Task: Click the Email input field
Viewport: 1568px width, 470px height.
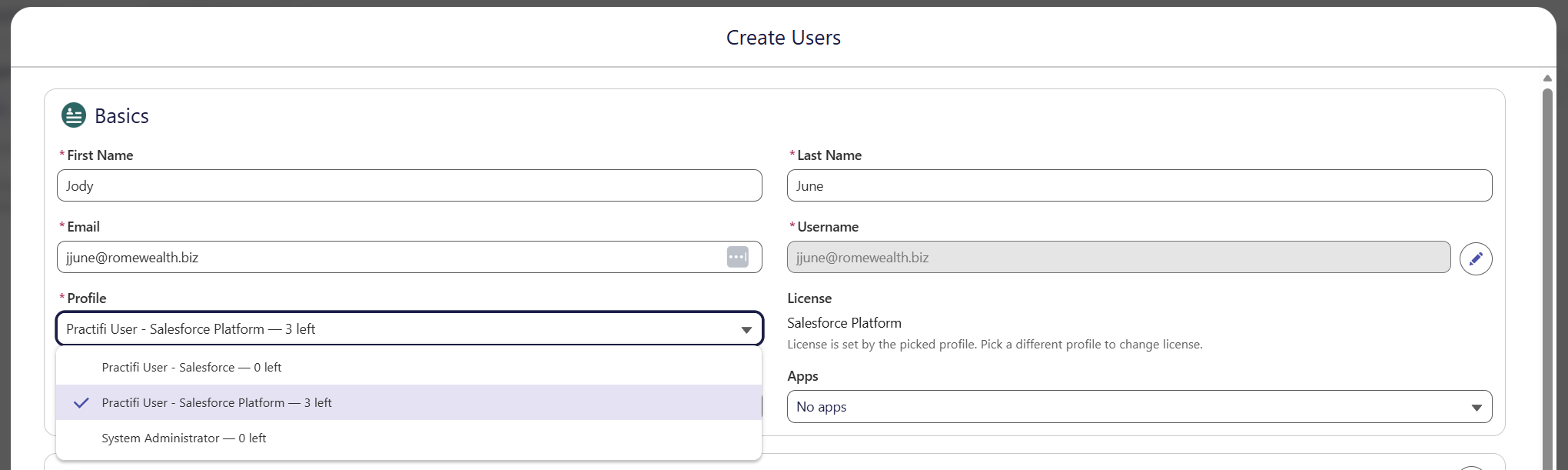Action: pyautogui.click(x=409, y=257)
